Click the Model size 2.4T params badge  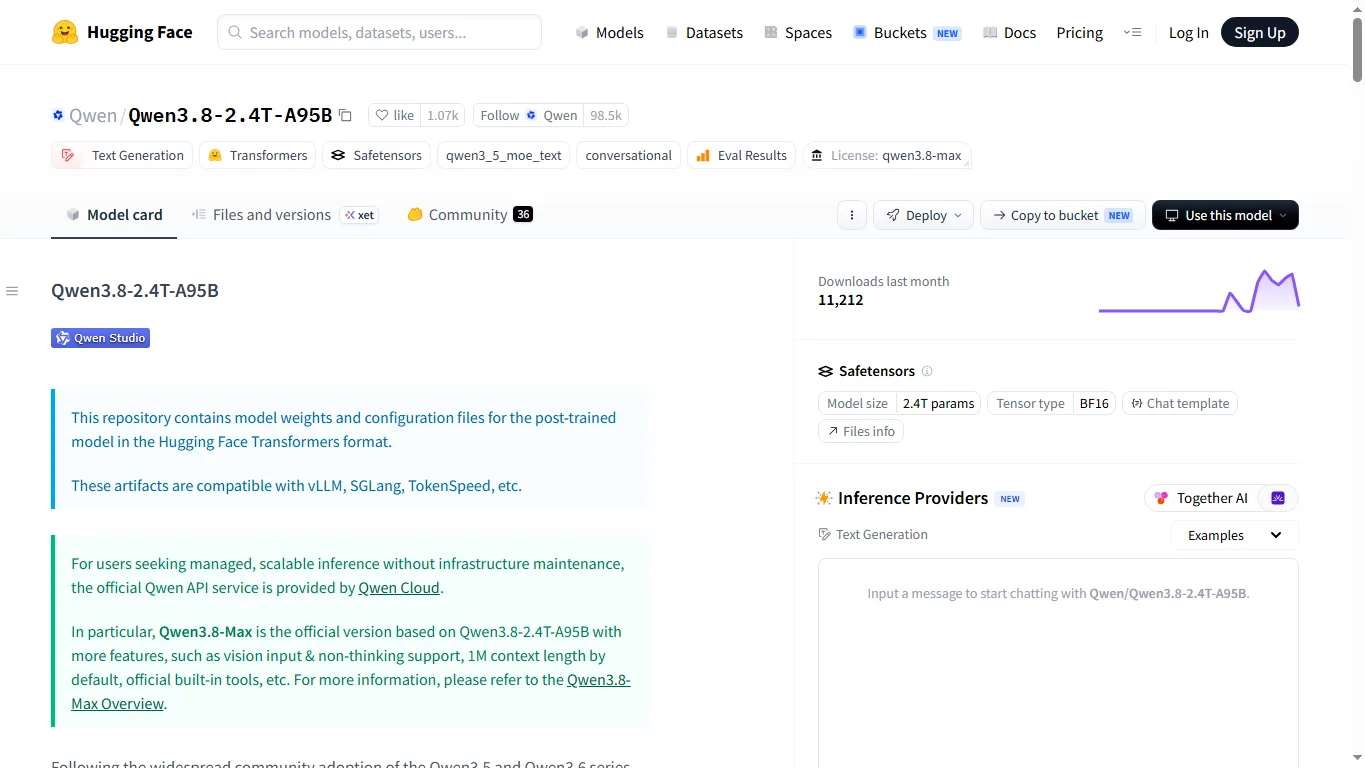click(x=899, y=403)
